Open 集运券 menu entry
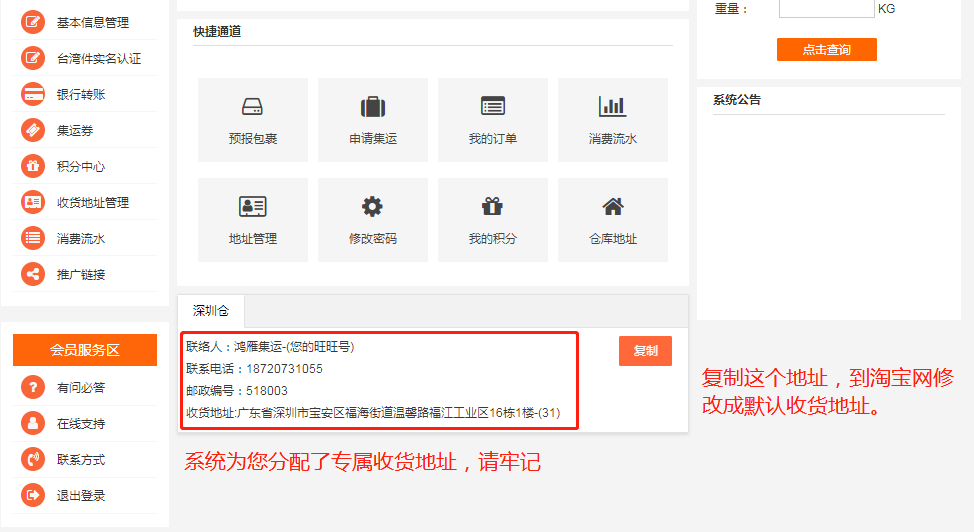The width and height of the screenshot is (974, 532). coord(75,131)
